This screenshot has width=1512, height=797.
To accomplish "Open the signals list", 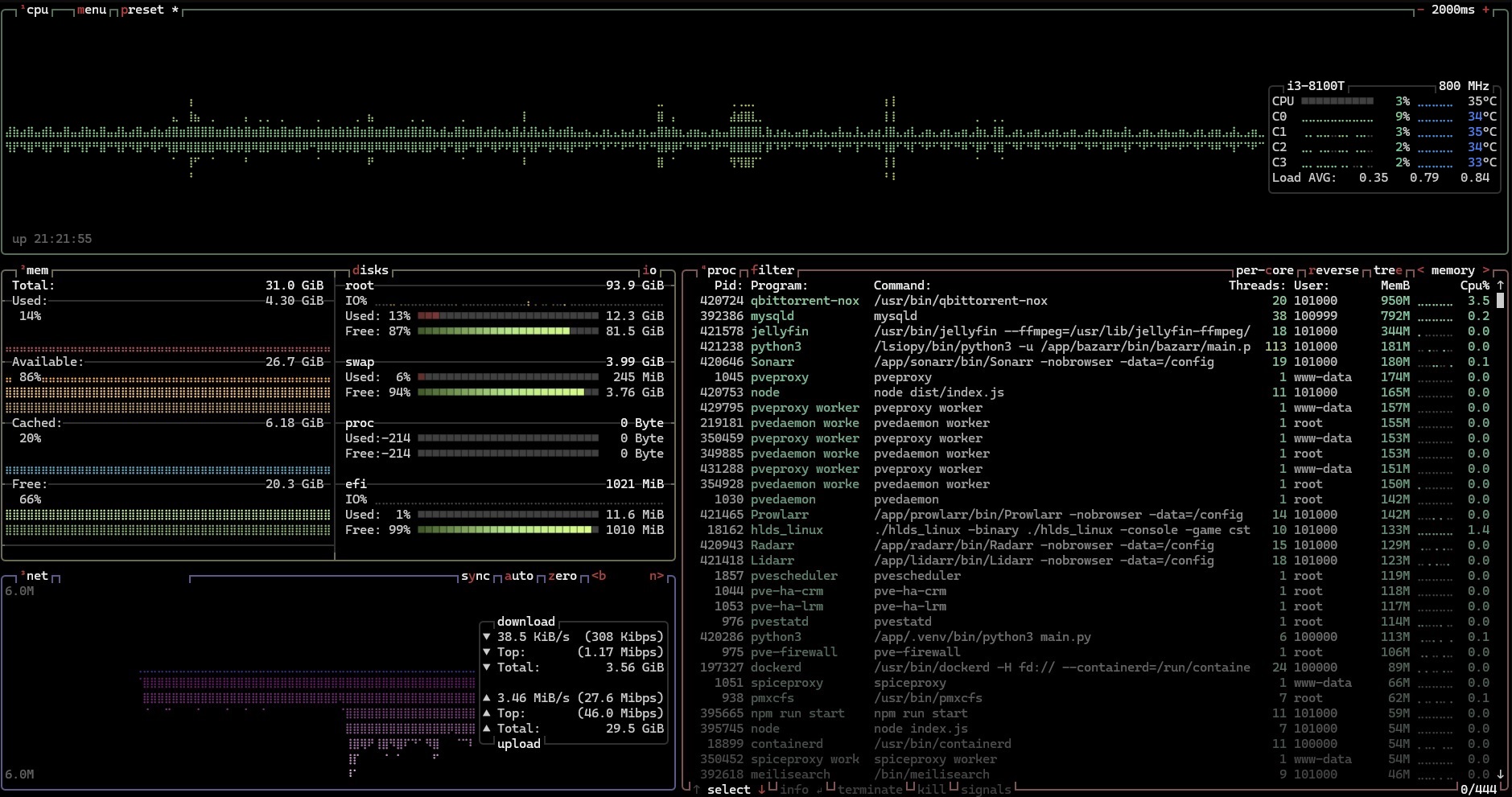I will tap(986, 790).
